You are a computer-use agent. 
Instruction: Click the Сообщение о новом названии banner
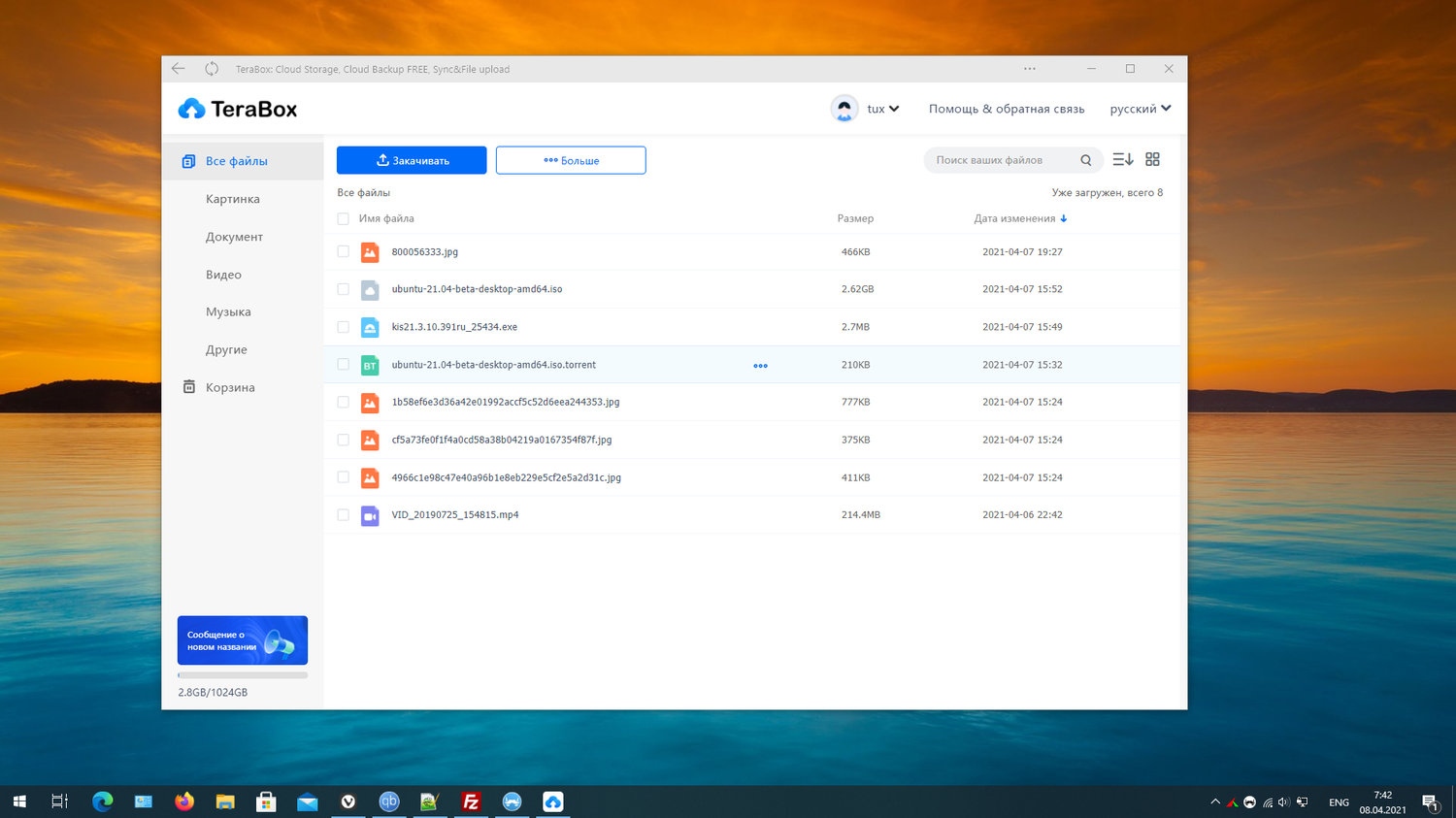click(243, 640)
